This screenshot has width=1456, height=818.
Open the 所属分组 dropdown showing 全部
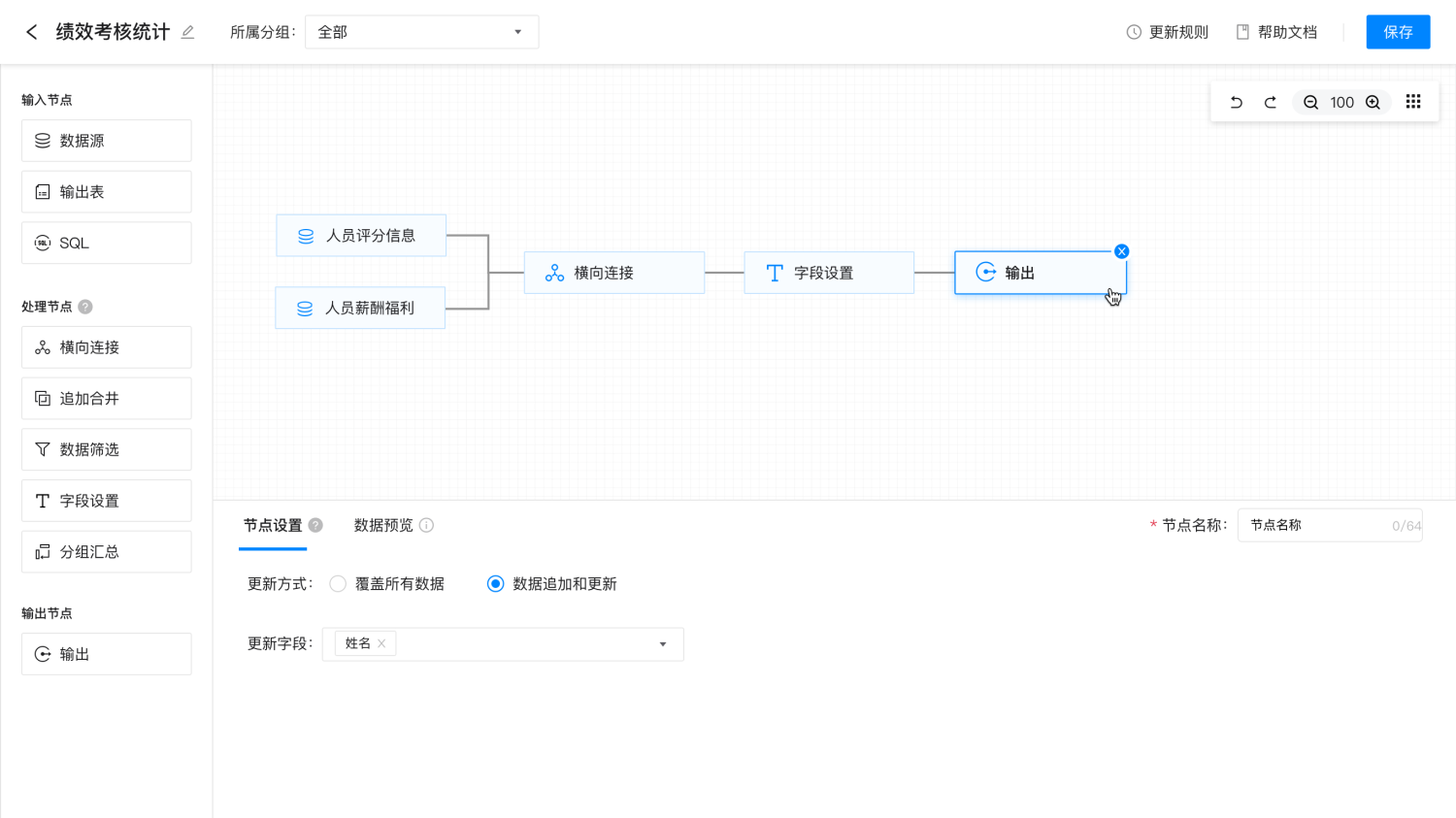[x=421, y=32]
